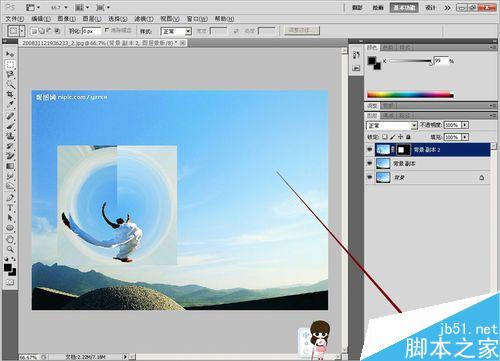Viewport: 500px width, 361px height.
Task: Open the layer blend mode 正常 dropdown
Action: (x=392, y=125)
